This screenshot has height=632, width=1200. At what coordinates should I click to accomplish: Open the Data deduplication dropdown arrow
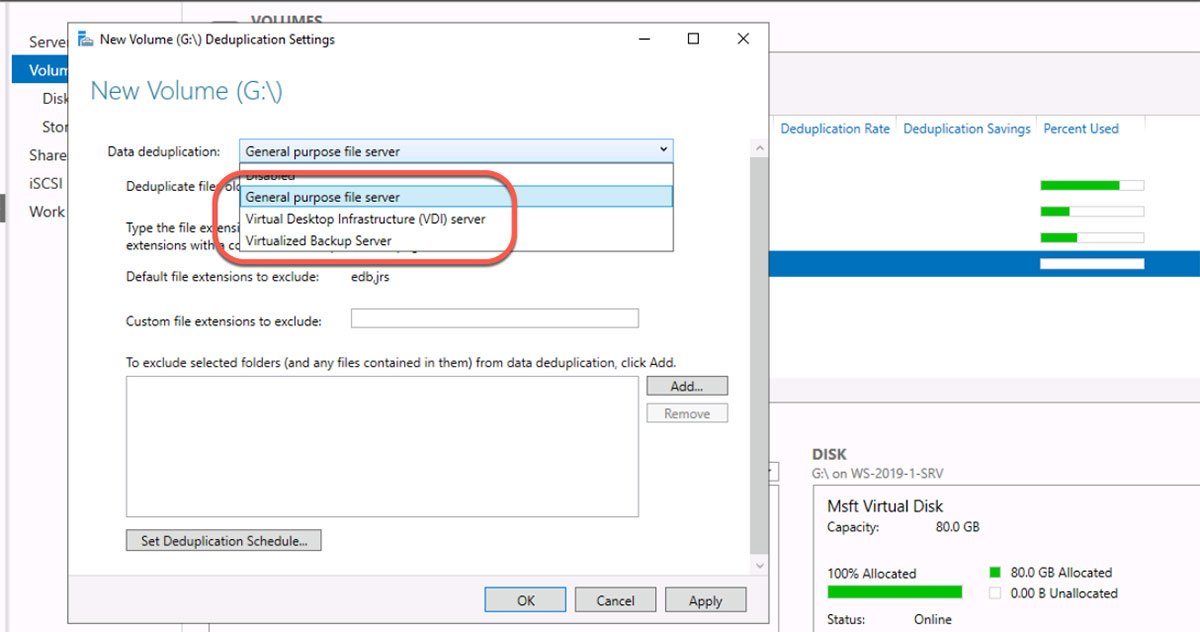point(662,147)
